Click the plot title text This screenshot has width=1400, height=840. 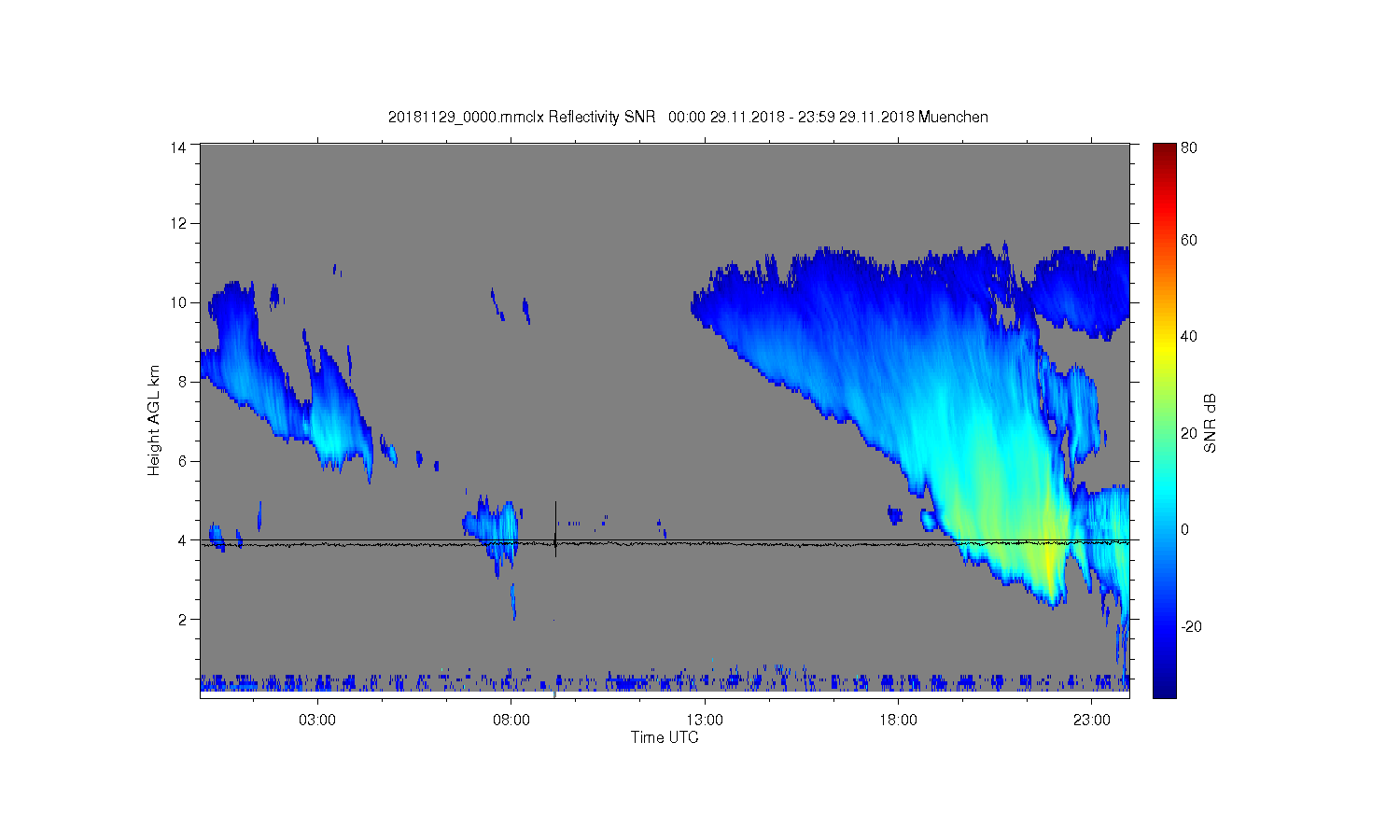click(688, 117)
